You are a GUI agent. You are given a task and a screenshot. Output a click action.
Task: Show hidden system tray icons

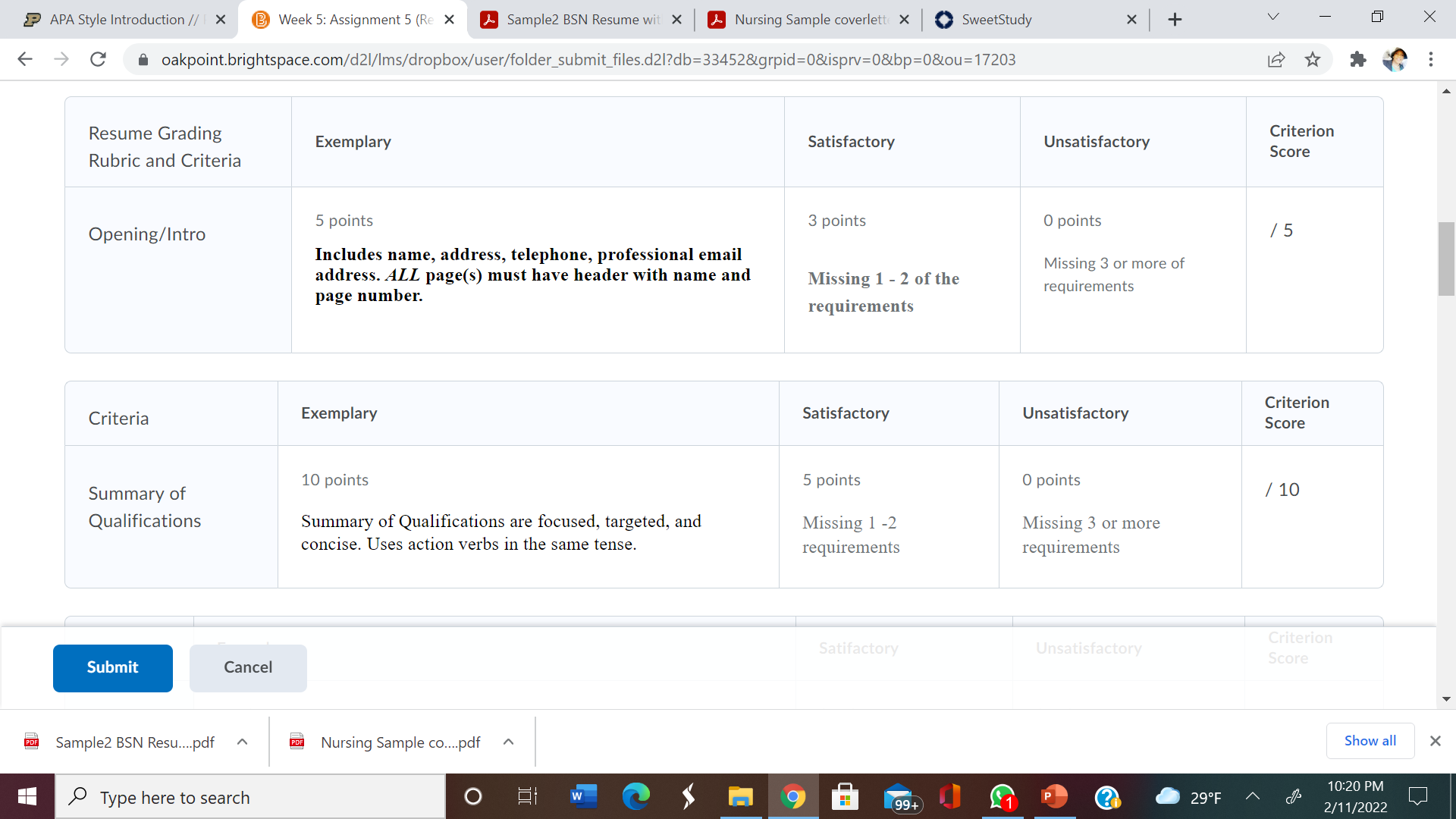tap(1253, 796)
